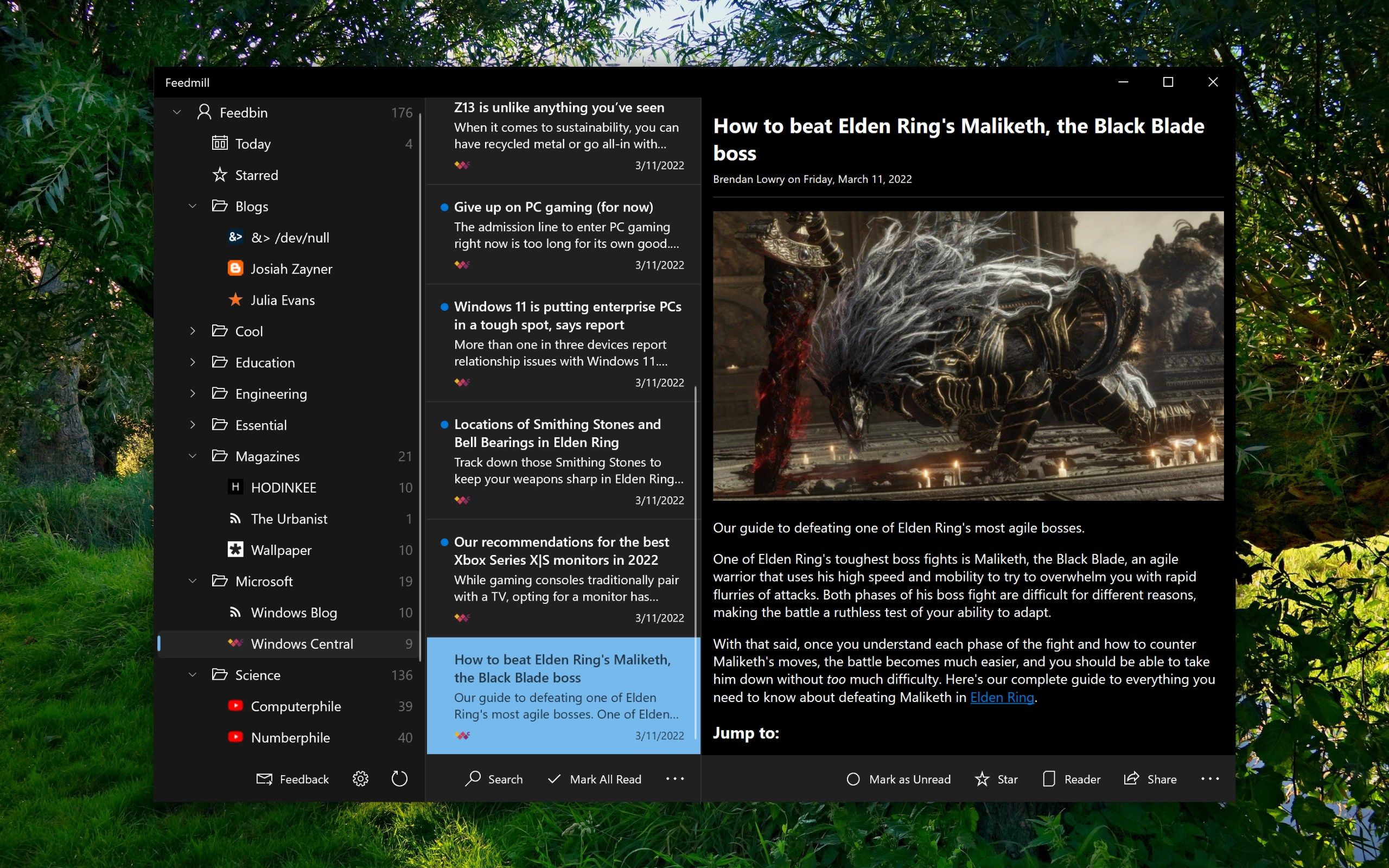Expand the Engineering folder in sidebar
This screenshot has height=868, width=1389.
coord(193,393)
